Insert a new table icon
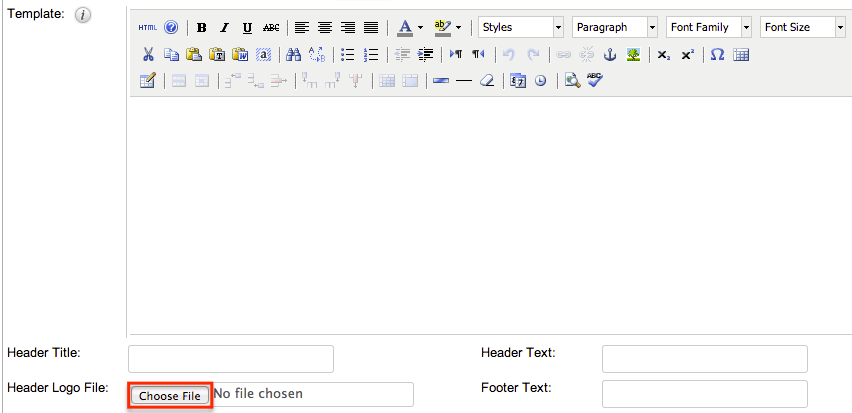Image resolution: width=852 pixels, height=413 pixels. click(x=741, y=54)
